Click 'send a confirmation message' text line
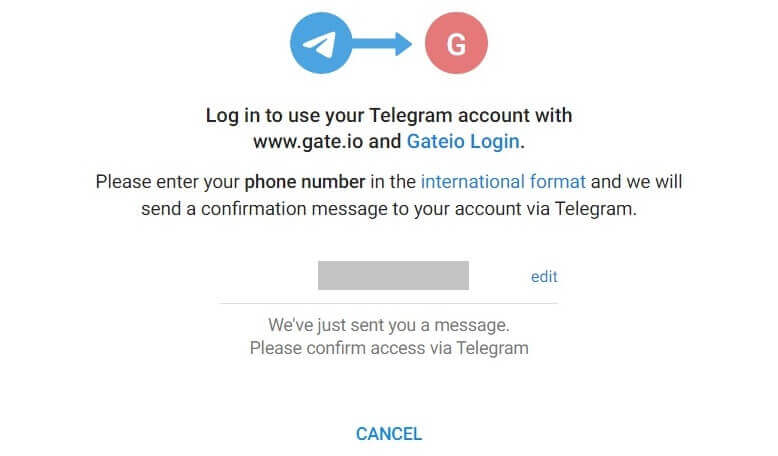The image size is (778, 456). pos(388,210)
